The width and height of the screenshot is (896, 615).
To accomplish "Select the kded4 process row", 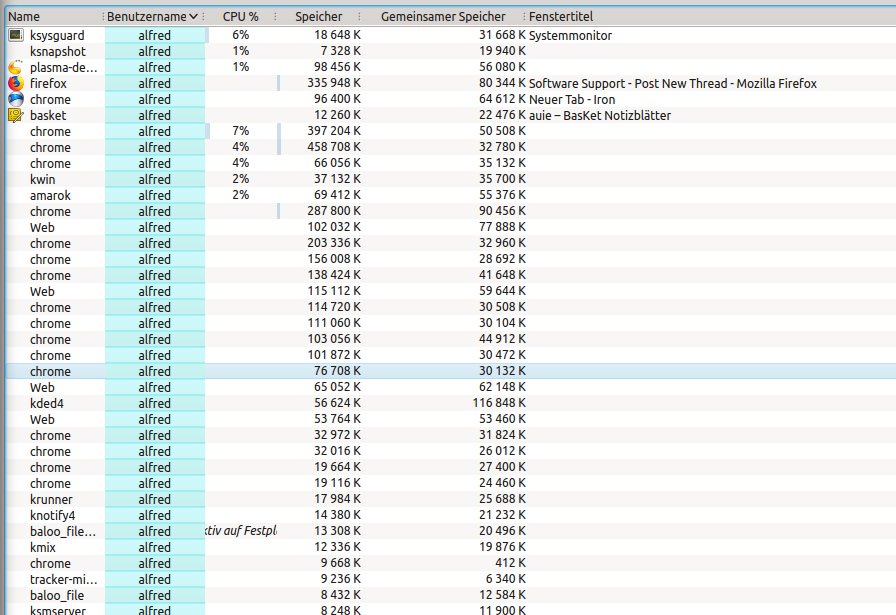I will (x=48, y=403).
